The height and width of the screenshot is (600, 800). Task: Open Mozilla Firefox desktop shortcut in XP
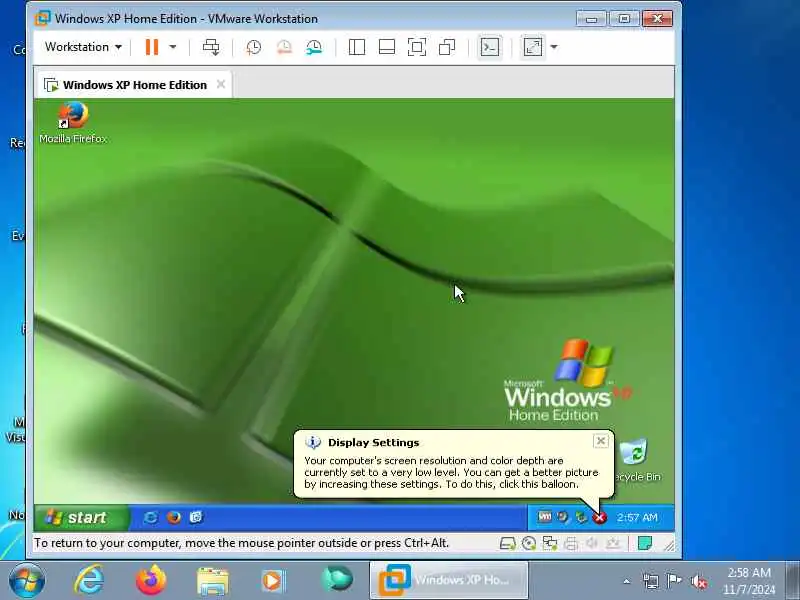[73, 122]
